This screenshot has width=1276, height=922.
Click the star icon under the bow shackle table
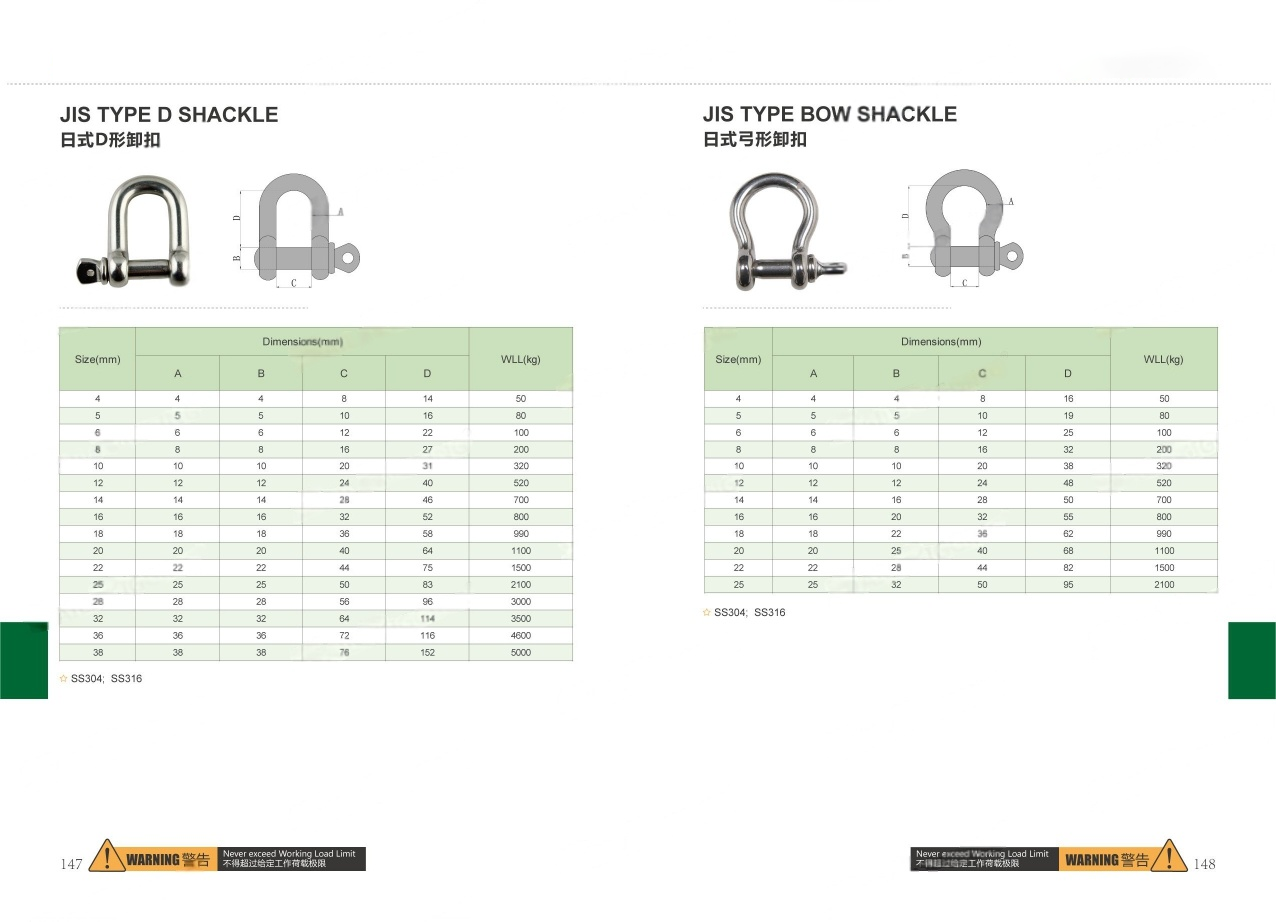coord(707,612)
